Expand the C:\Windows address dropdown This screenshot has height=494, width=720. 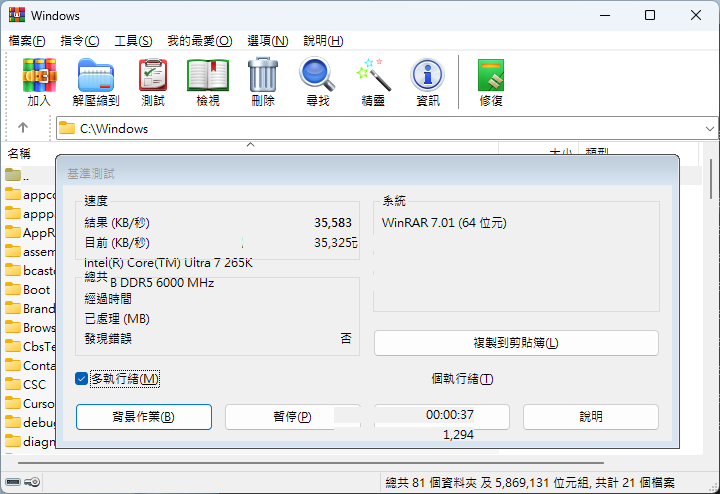[x=709, y=129]
